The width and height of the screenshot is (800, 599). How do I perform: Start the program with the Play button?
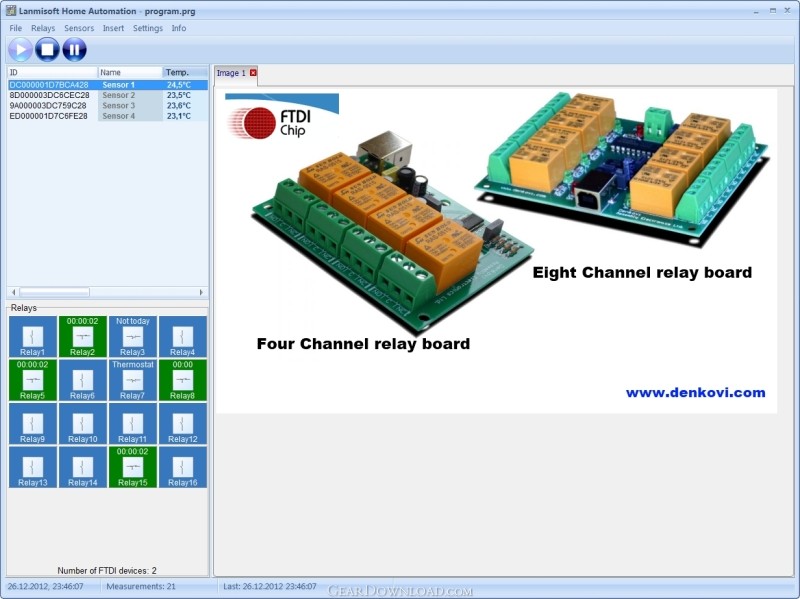20,49
